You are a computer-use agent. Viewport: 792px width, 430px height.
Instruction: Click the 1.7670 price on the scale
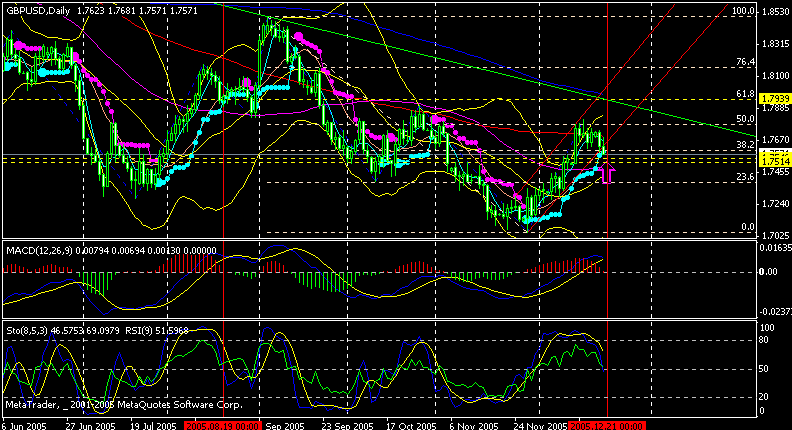pyautogui.click(x=776, y=139)
